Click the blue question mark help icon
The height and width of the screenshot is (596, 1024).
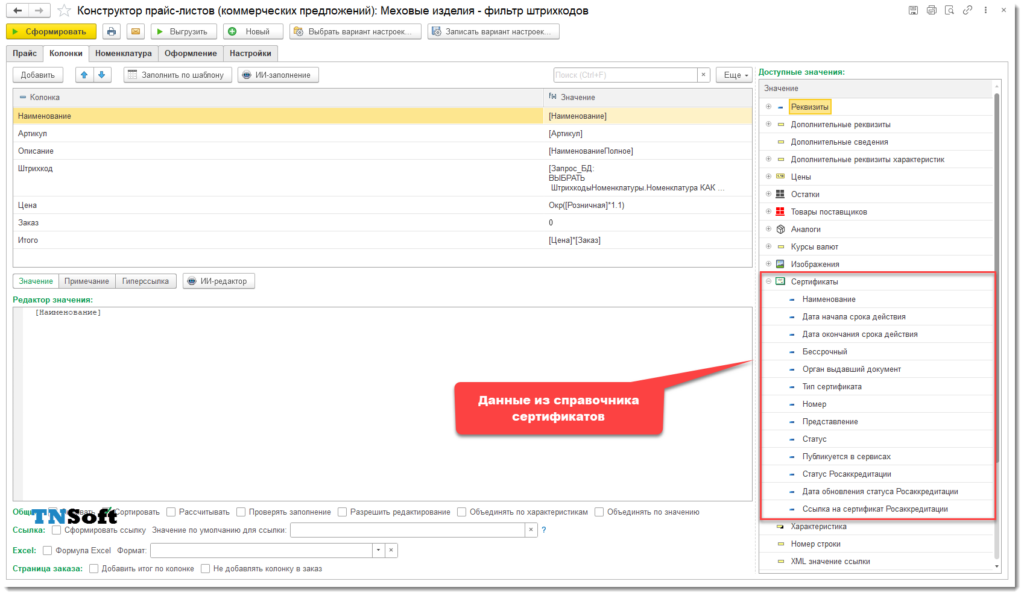click(x=543, y=530)
